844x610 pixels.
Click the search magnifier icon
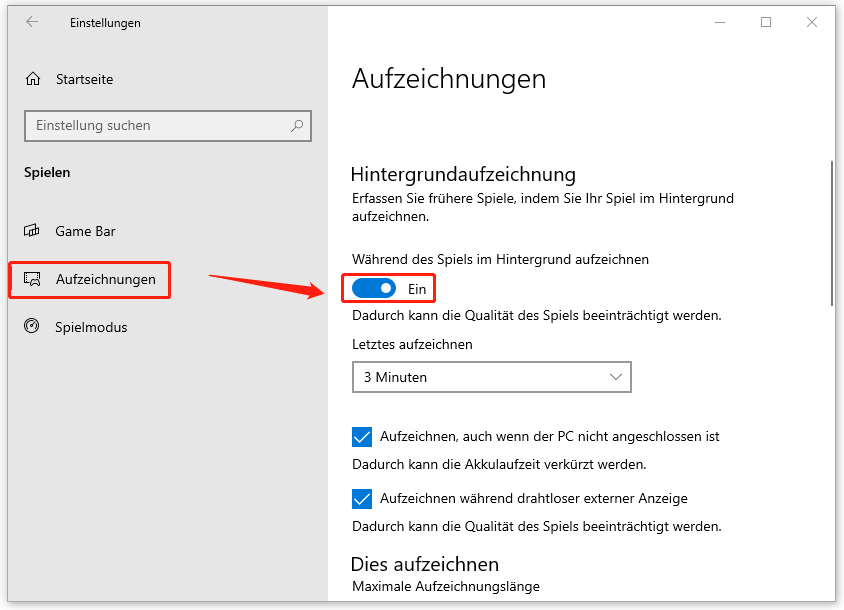pyautogui.click(x=297, y=126)
